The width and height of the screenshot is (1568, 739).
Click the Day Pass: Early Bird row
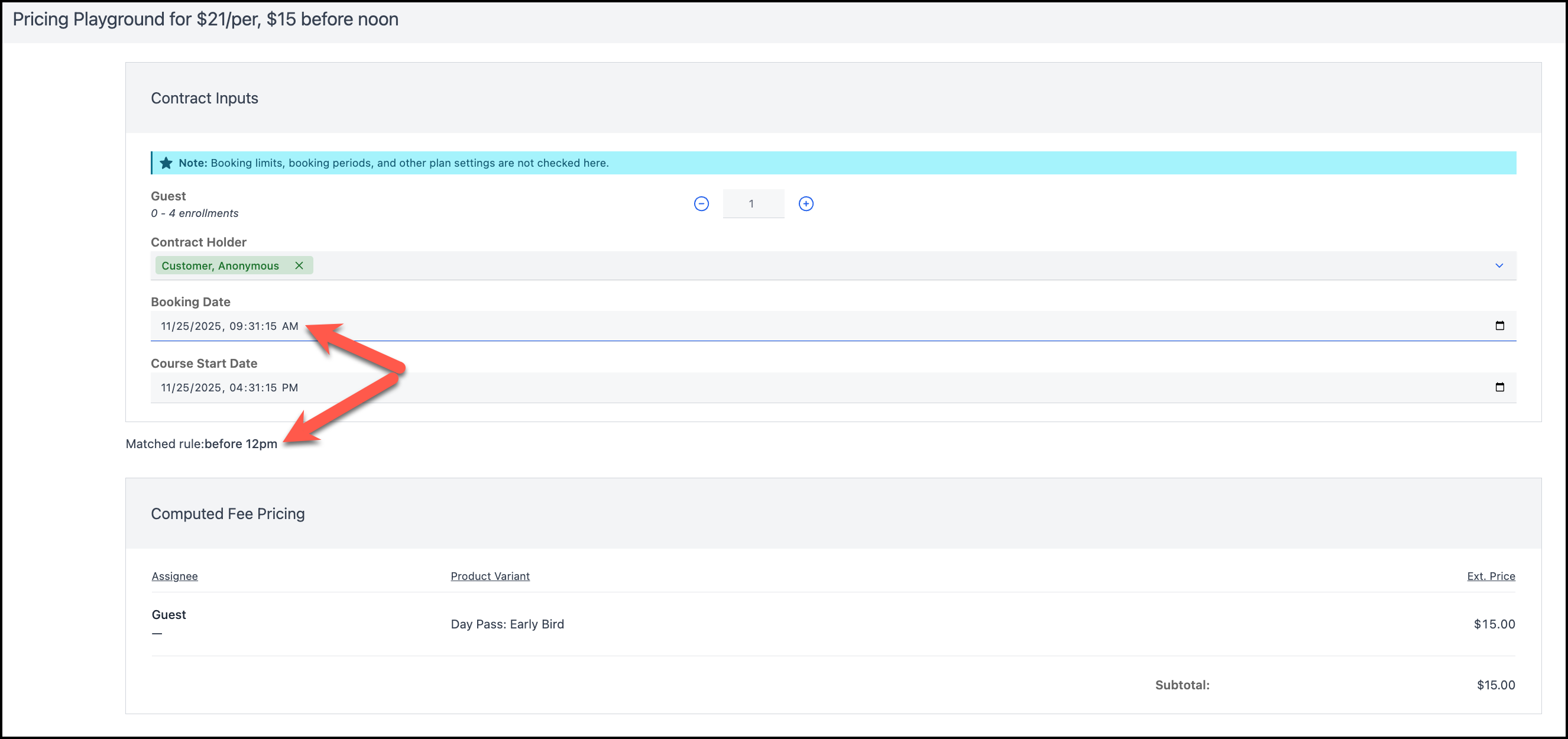pyautogui.click(x=507, y=624)
